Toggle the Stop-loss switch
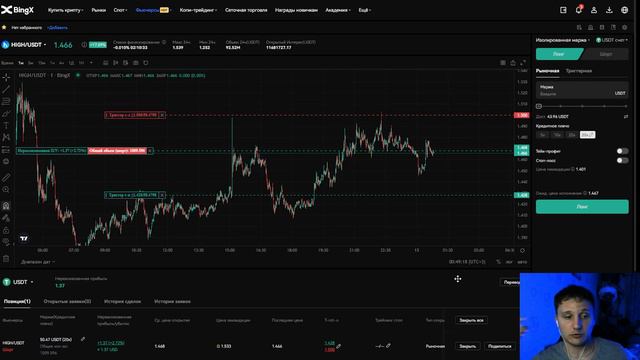The image size is (640, 360). coord(622,160)
